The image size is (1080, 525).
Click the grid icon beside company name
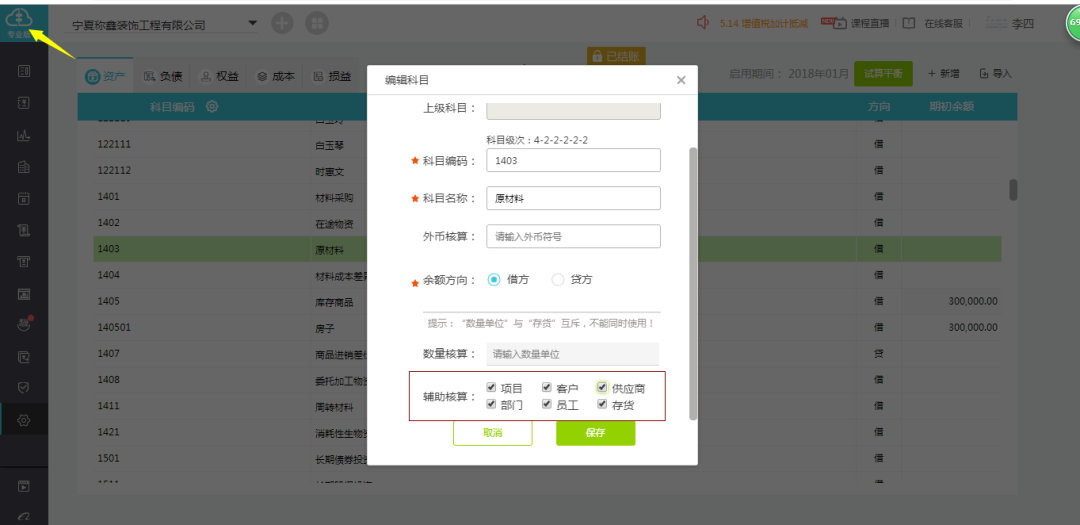tap(316, 23)
